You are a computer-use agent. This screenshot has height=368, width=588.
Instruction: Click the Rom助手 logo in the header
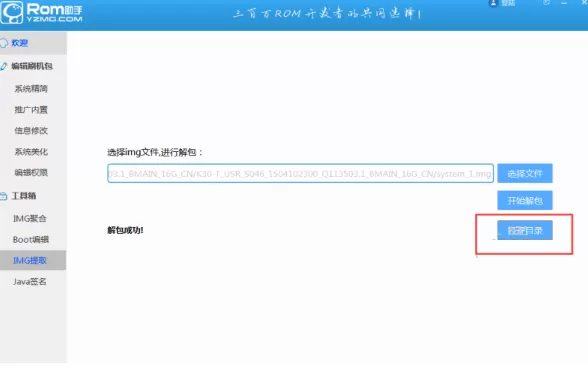(x=41, y=13)
